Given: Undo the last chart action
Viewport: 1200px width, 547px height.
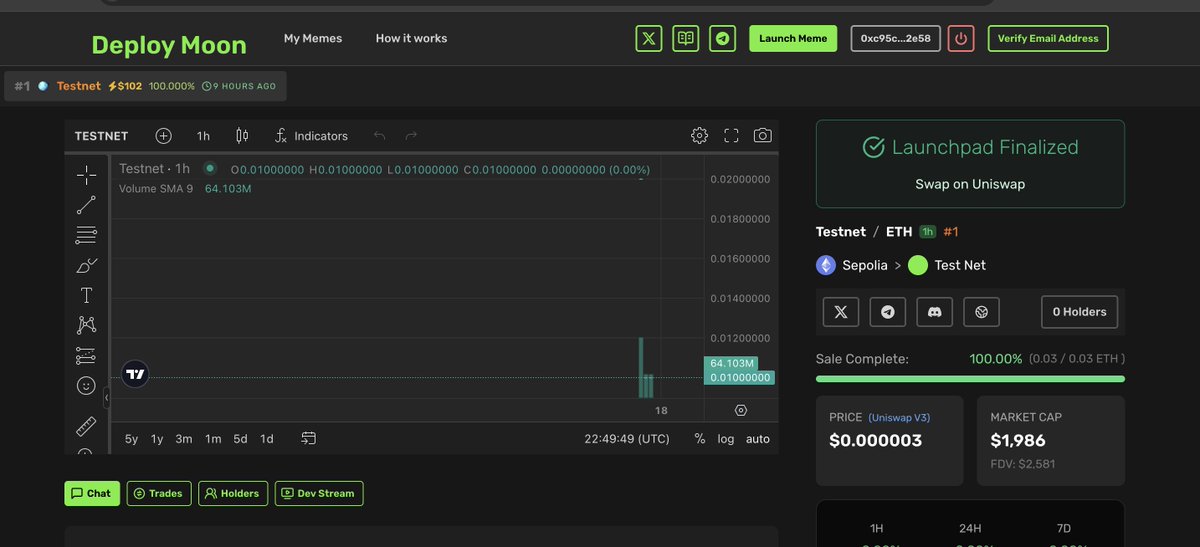Looking at the screenshot, I should [379, 136].
